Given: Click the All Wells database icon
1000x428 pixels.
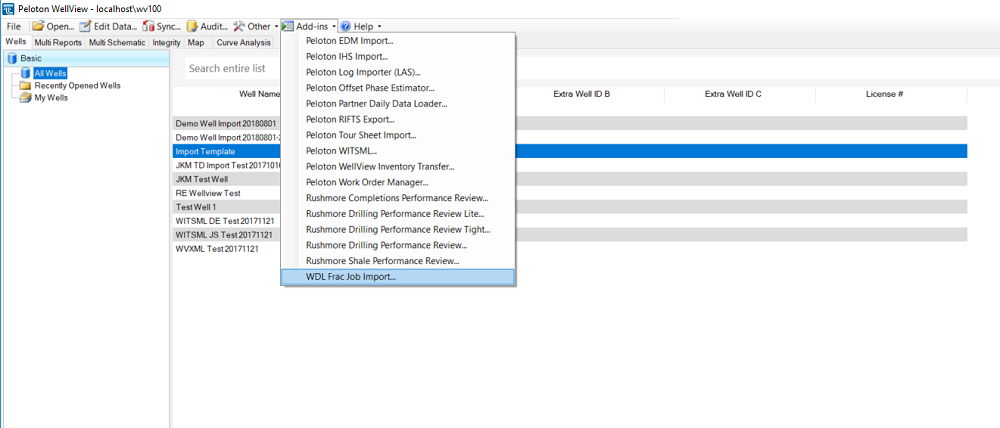Looking at the screenshot, I should pyautogui.click(x=26, y=73).
